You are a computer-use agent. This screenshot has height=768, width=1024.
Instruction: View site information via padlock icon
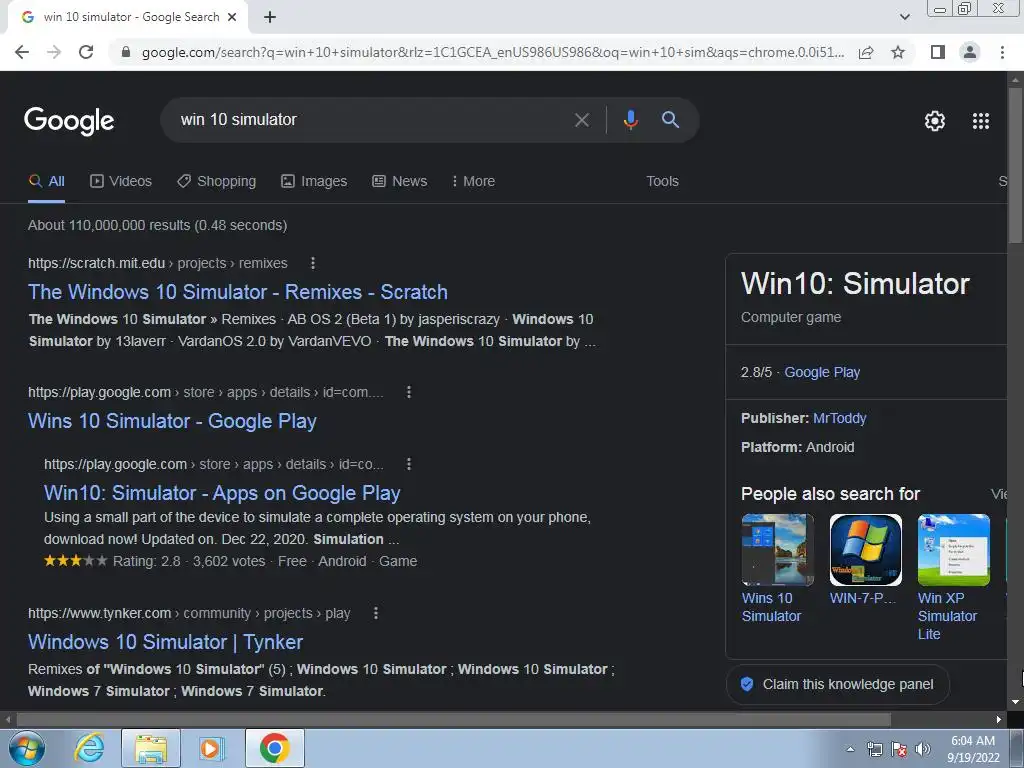[126, 52]
